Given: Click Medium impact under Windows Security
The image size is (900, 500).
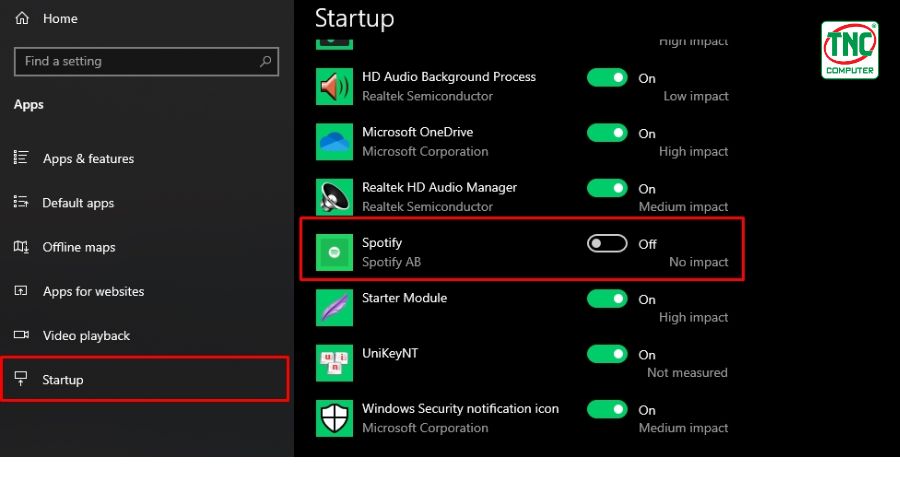Looking at the screenshot, I should 683,428.
